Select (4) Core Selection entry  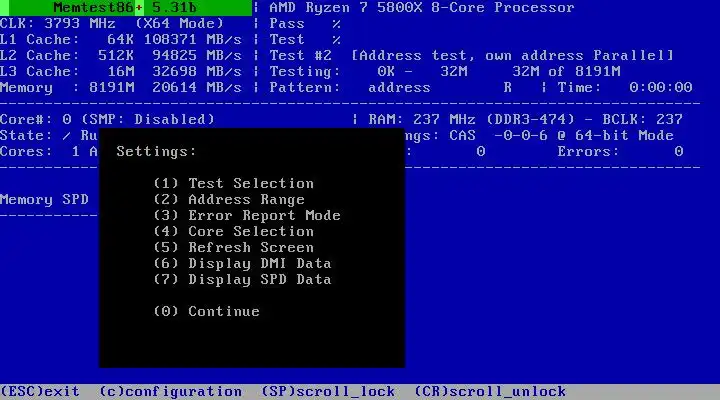[x=234, y=231]
